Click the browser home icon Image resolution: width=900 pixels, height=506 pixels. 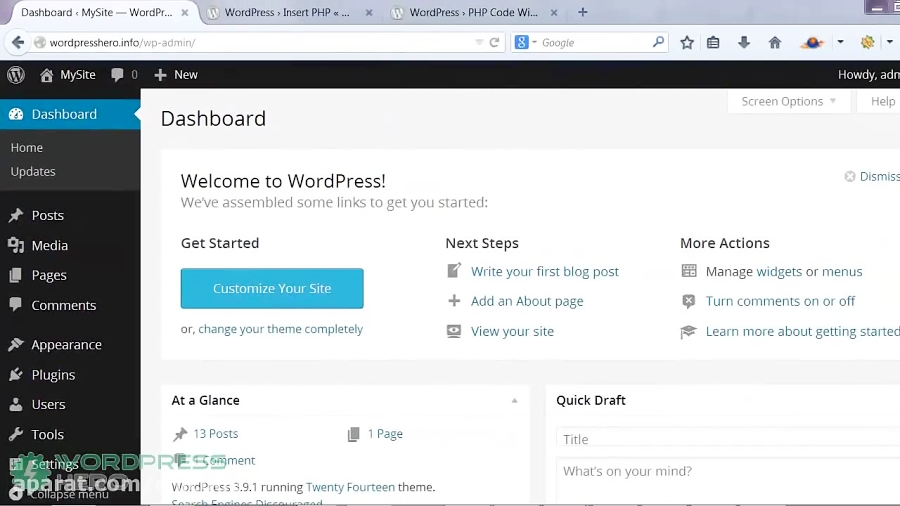tap(775, 42)
